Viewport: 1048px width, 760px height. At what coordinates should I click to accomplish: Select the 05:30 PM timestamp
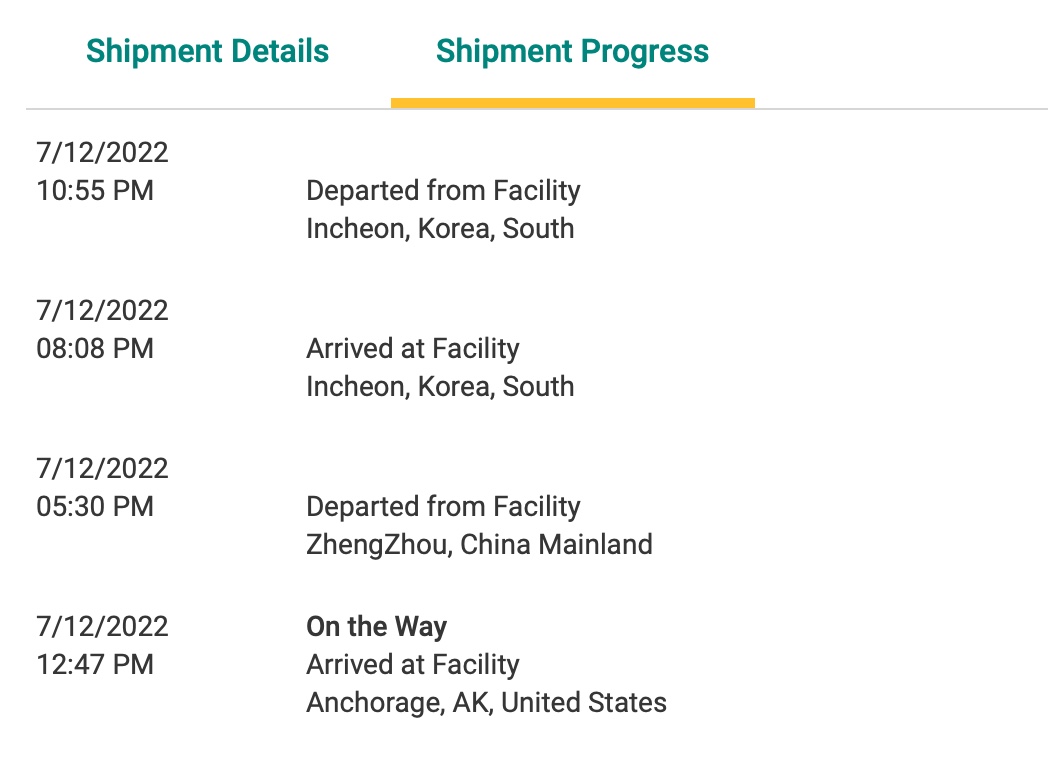95,506
